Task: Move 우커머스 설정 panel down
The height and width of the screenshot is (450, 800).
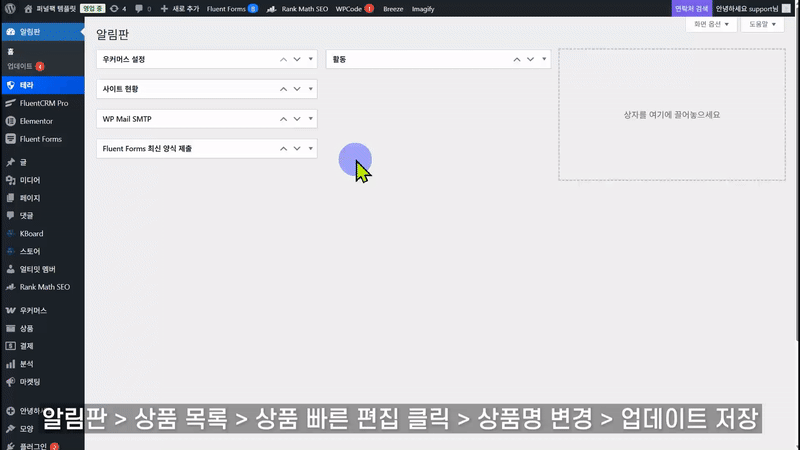Action: (297, 59)
